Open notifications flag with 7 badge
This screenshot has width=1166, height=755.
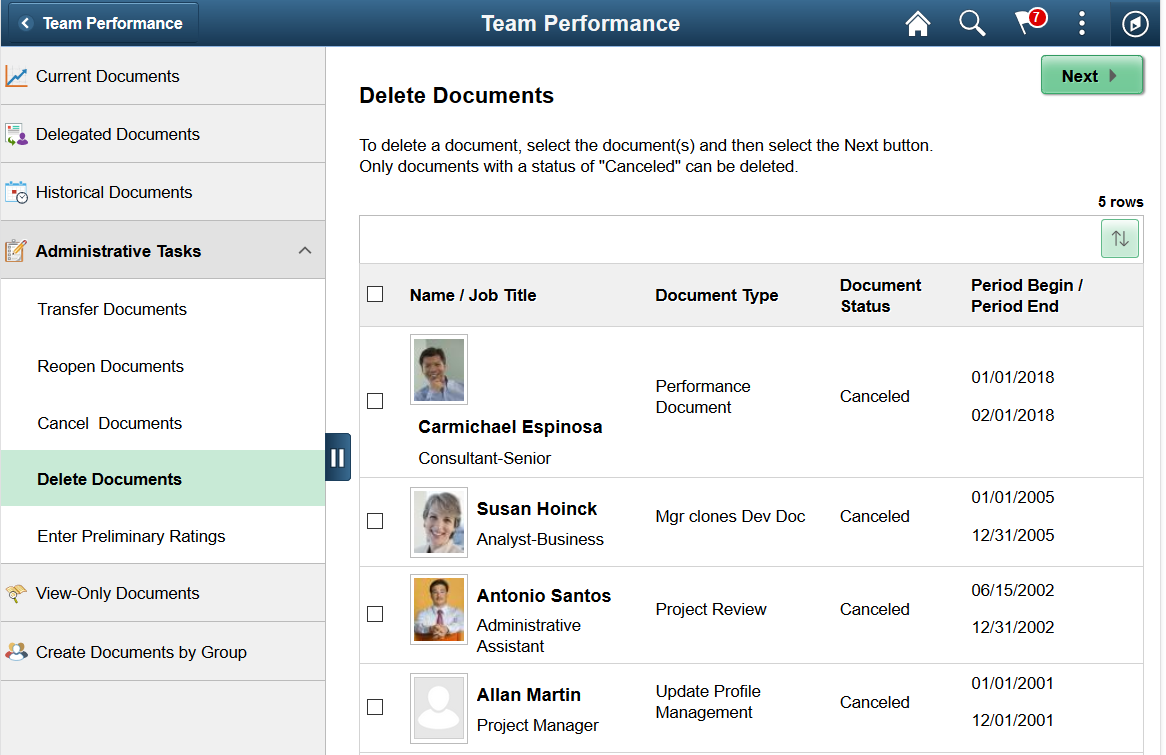[x=1031, y=22]
